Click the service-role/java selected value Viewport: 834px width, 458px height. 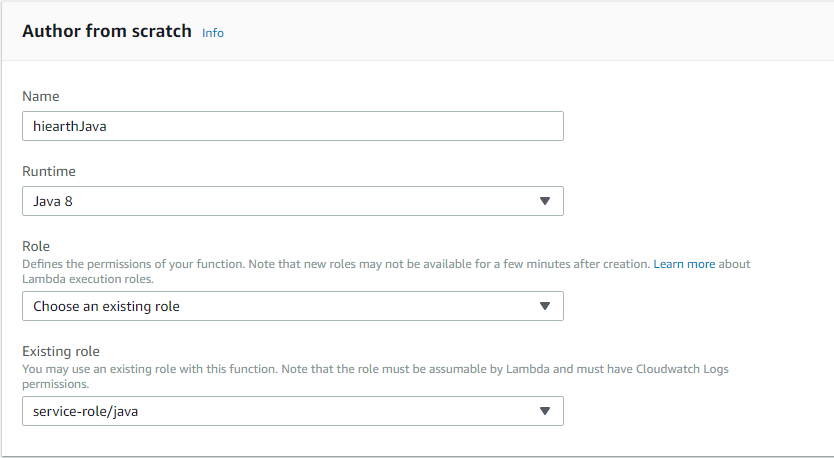point(85,411)
